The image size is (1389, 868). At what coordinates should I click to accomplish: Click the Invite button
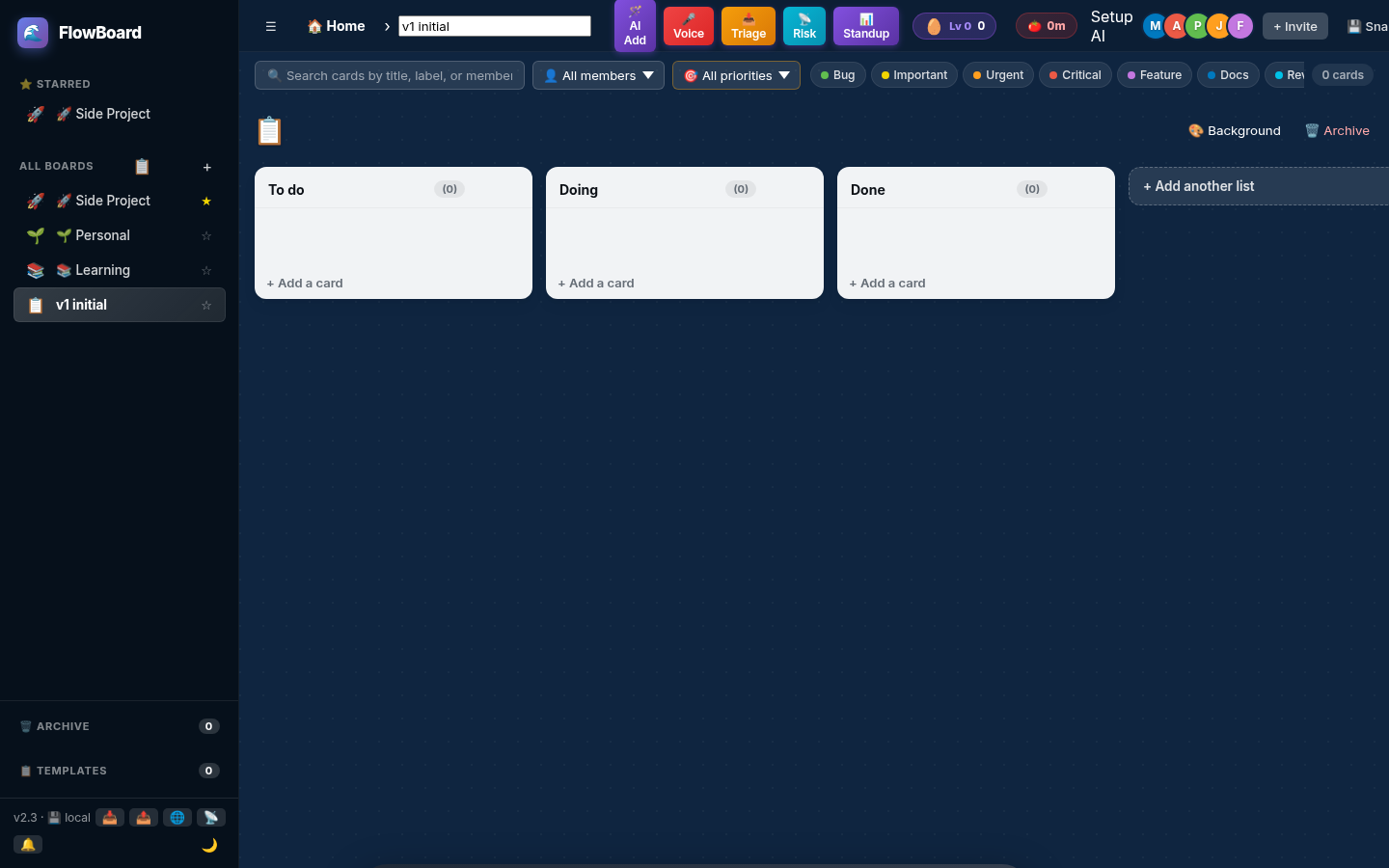click(1295, 26)
